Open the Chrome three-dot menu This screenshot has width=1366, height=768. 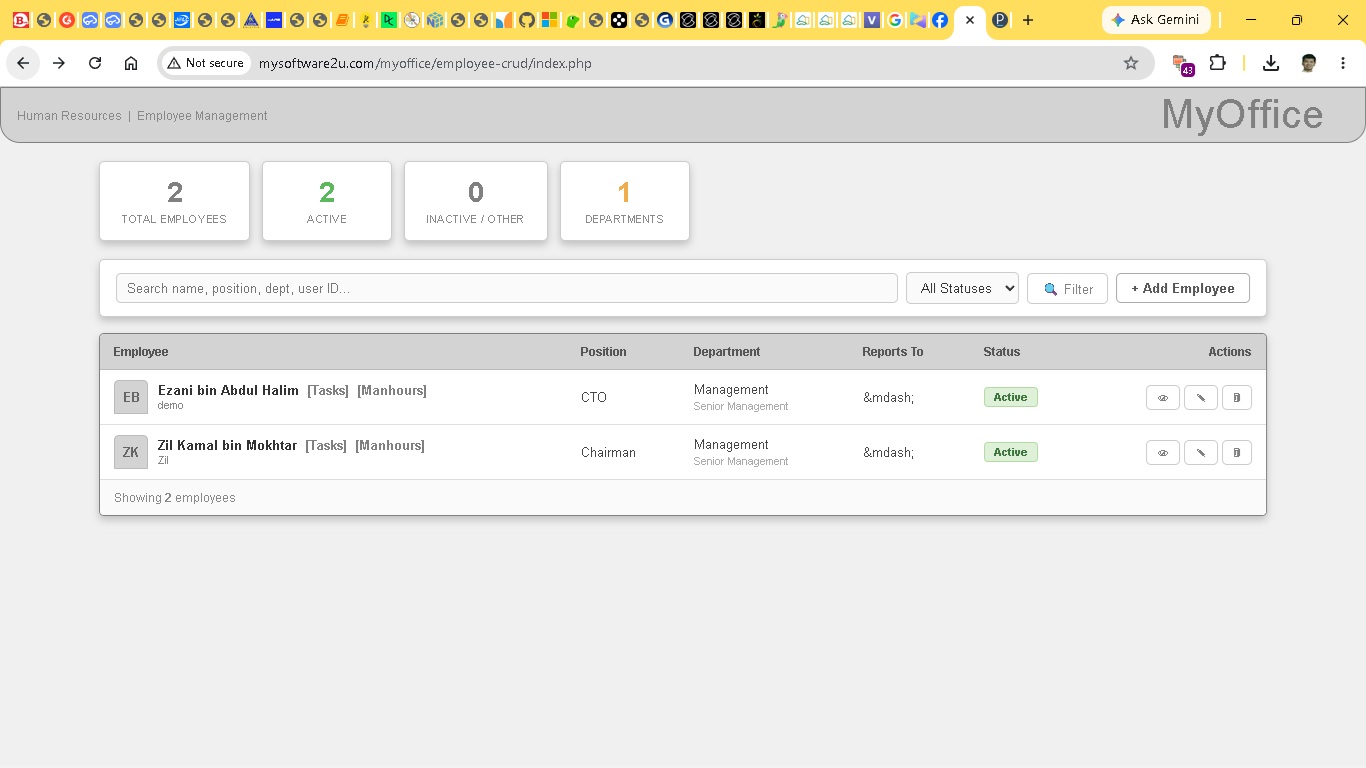pos(1342,63)
